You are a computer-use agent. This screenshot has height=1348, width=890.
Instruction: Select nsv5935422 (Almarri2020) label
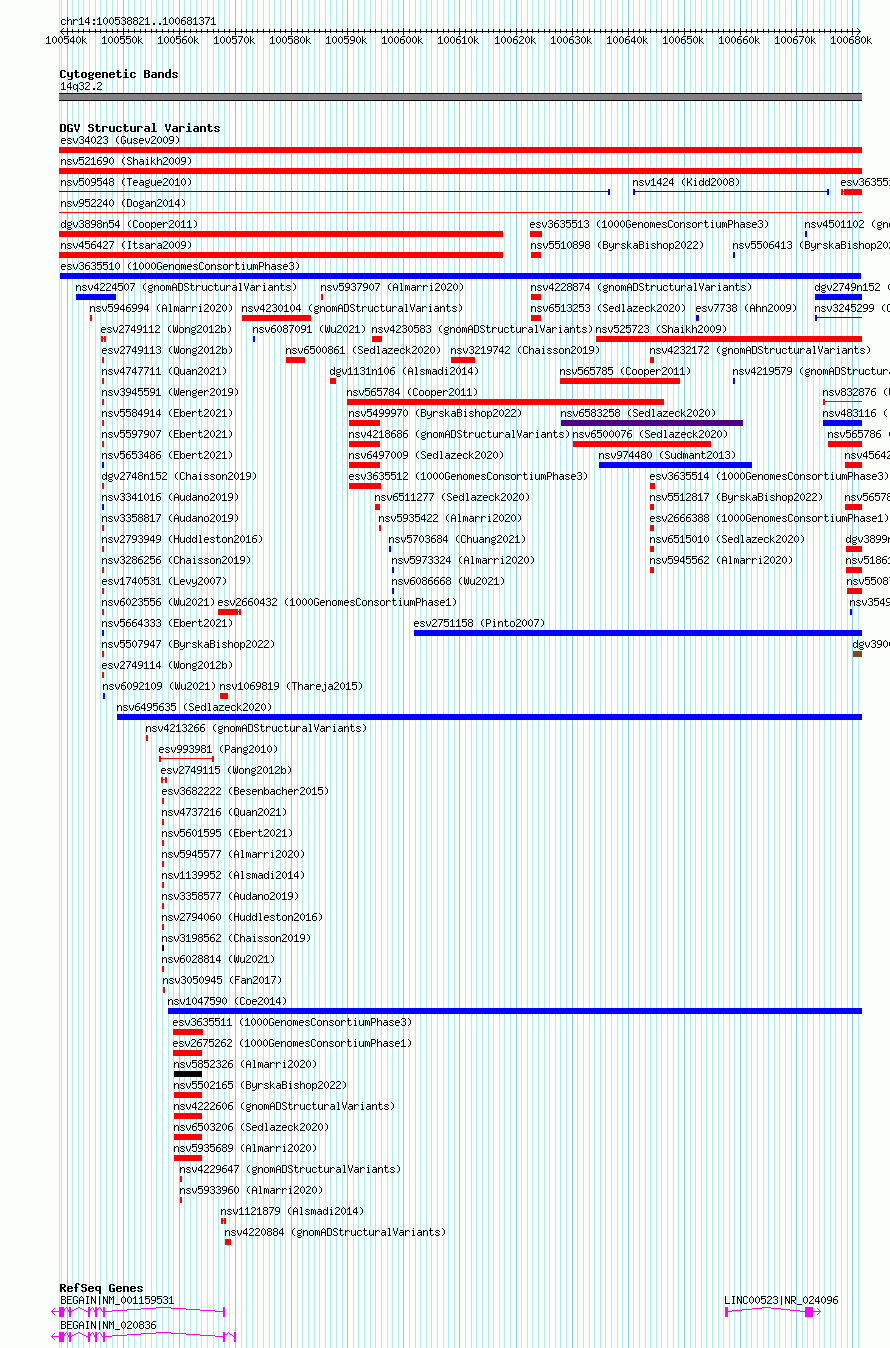coord(450,518)
